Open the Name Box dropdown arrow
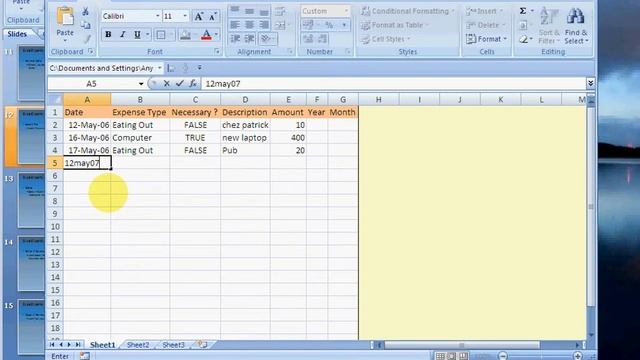Screen dimensions: 640x360 pos(141,84)
